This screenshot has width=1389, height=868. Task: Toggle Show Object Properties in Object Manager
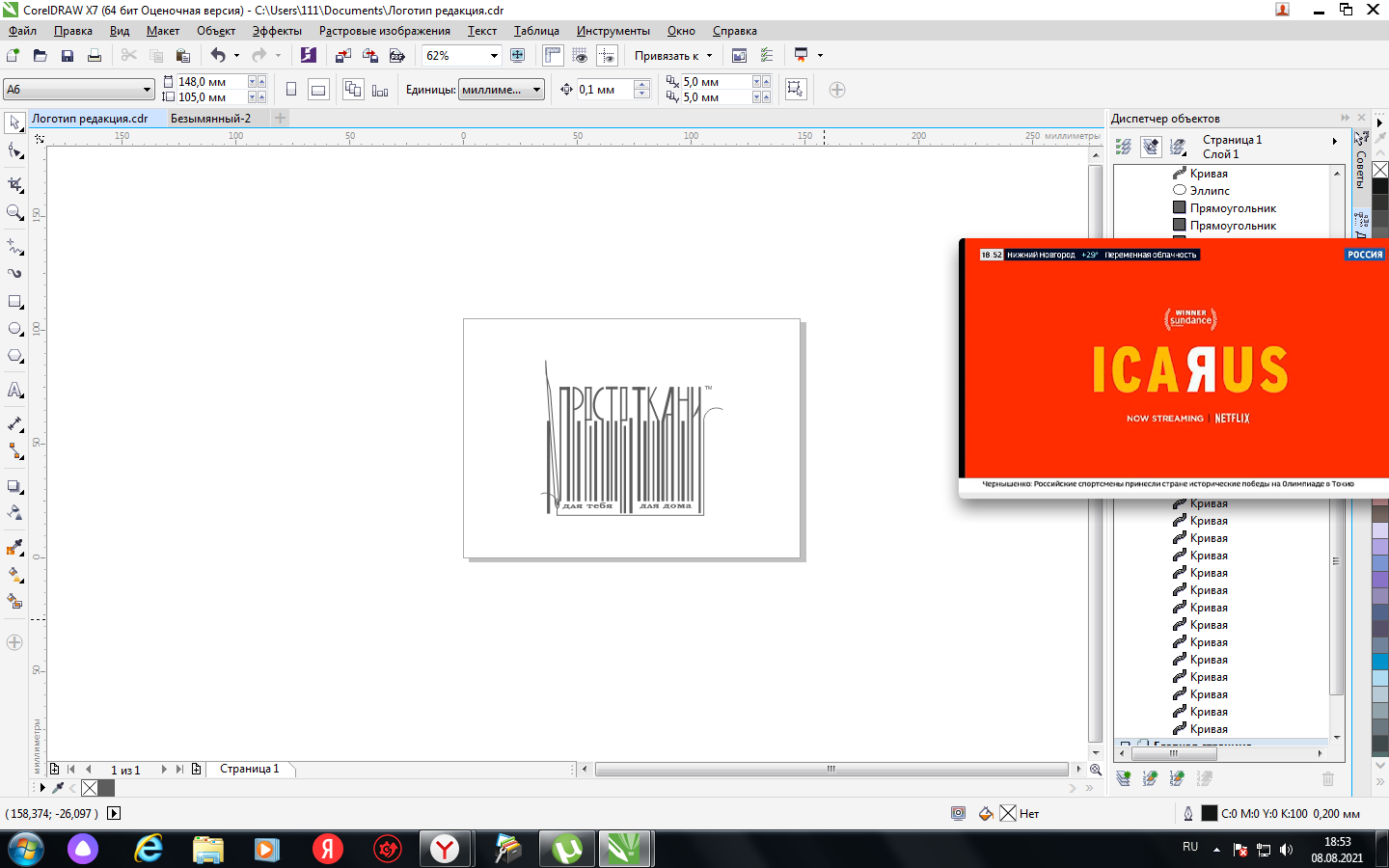1124,147
